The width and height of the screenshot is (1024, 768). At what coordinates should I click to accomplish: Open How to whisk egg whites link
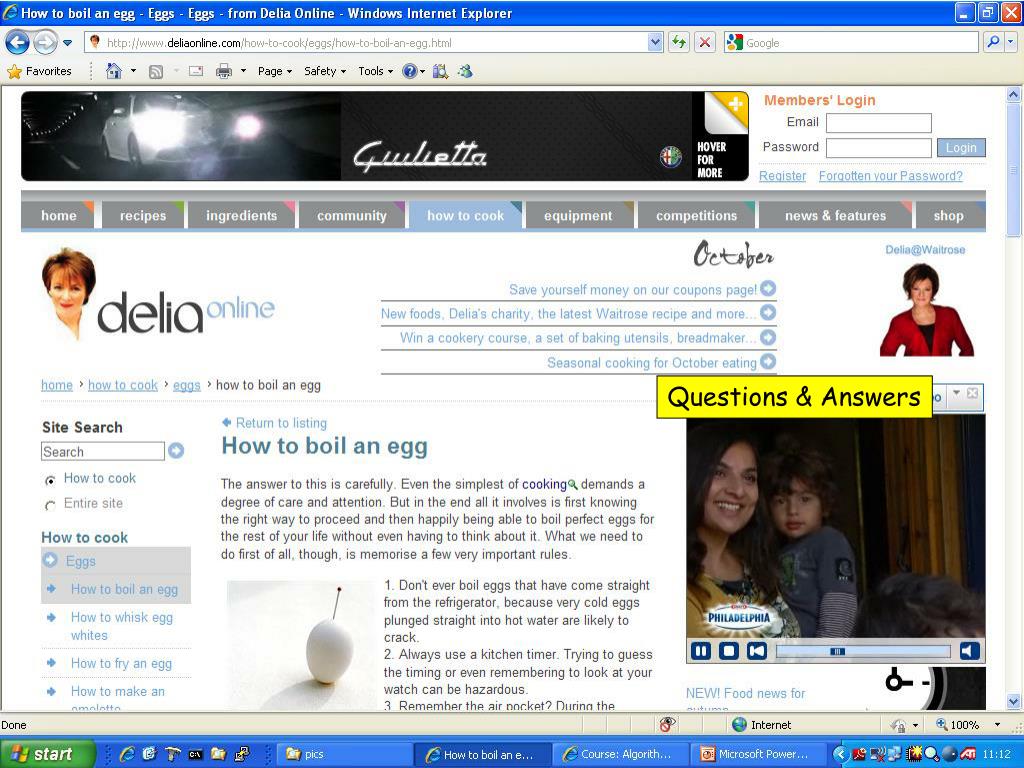(x=121, y=626)
